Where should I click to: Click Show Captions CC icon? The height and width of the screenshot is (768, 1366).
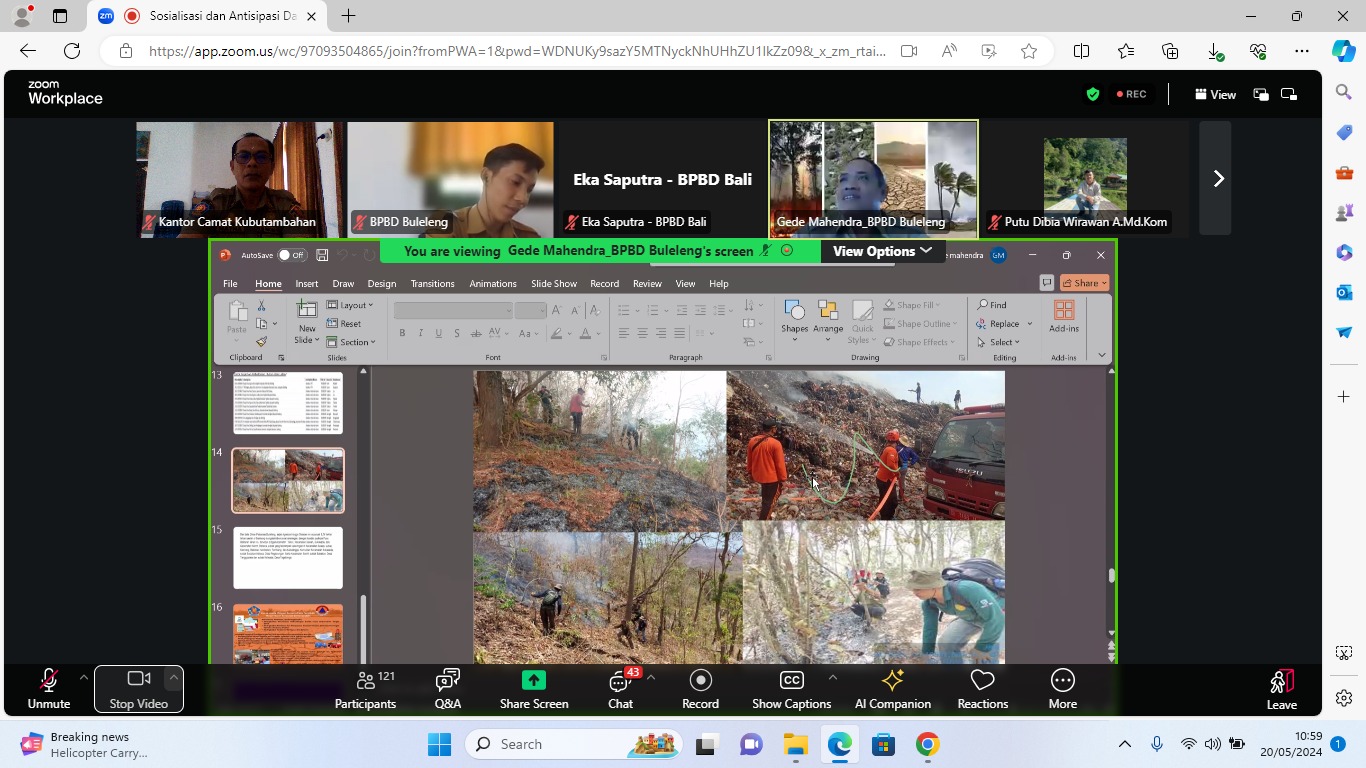(791, 680)
